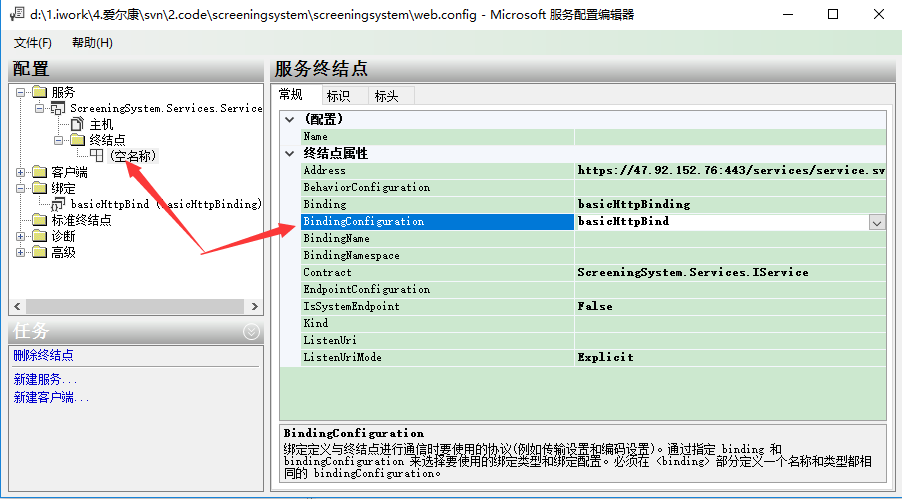Click the tree scrollbar left arrow

tap(17, 306)
